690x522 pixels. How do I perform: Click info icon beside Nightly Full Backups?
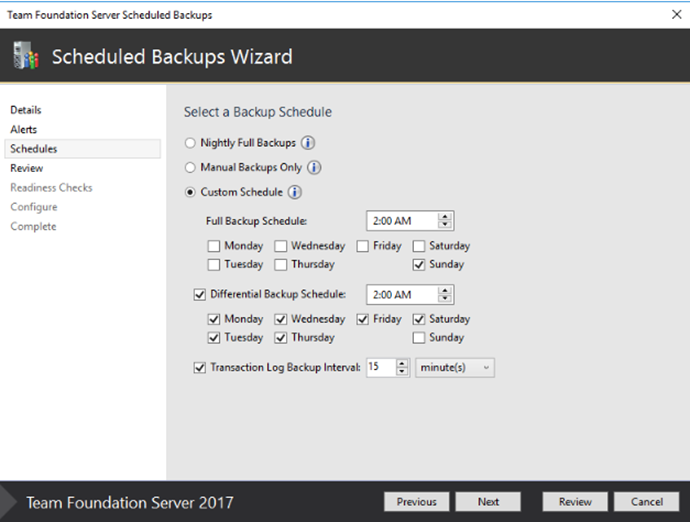[309, 143]
